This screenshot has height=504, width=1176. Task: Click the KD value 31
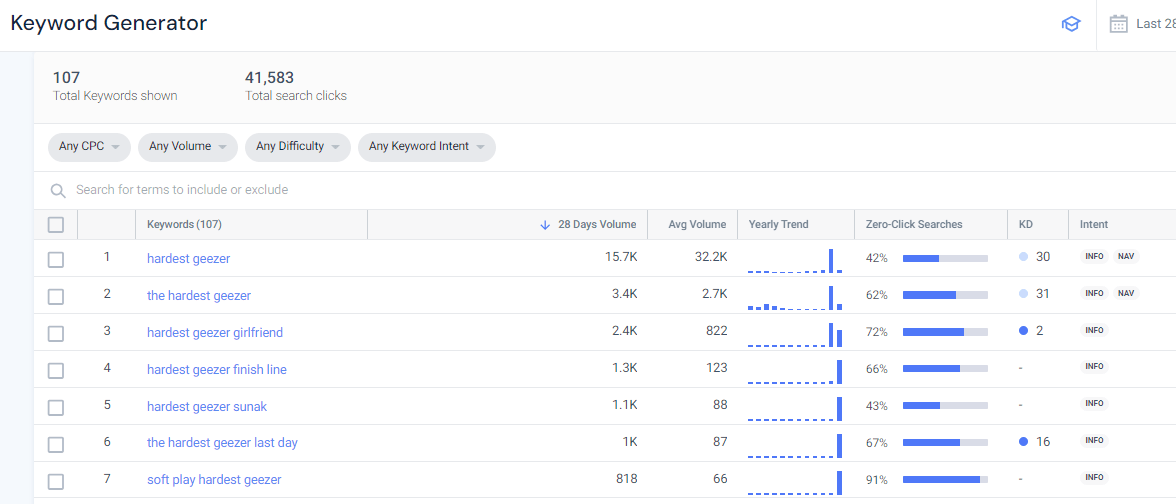click(x=1042, y=294)
